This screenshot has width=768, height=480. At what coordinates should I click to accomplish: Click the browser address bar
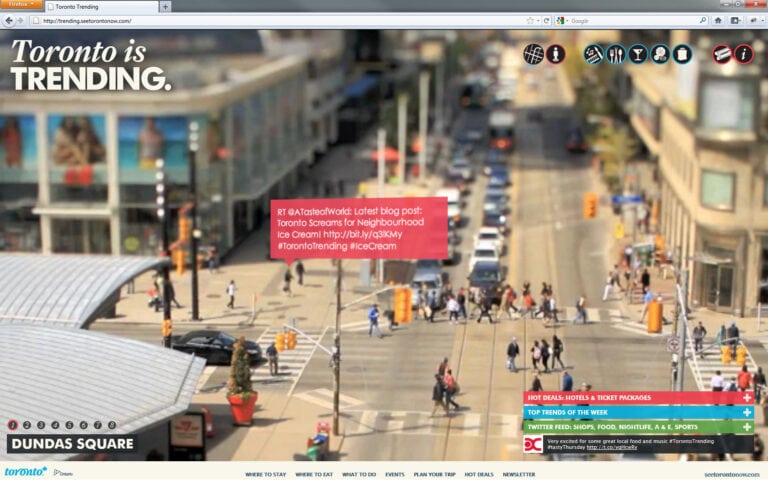click(280, 20)
